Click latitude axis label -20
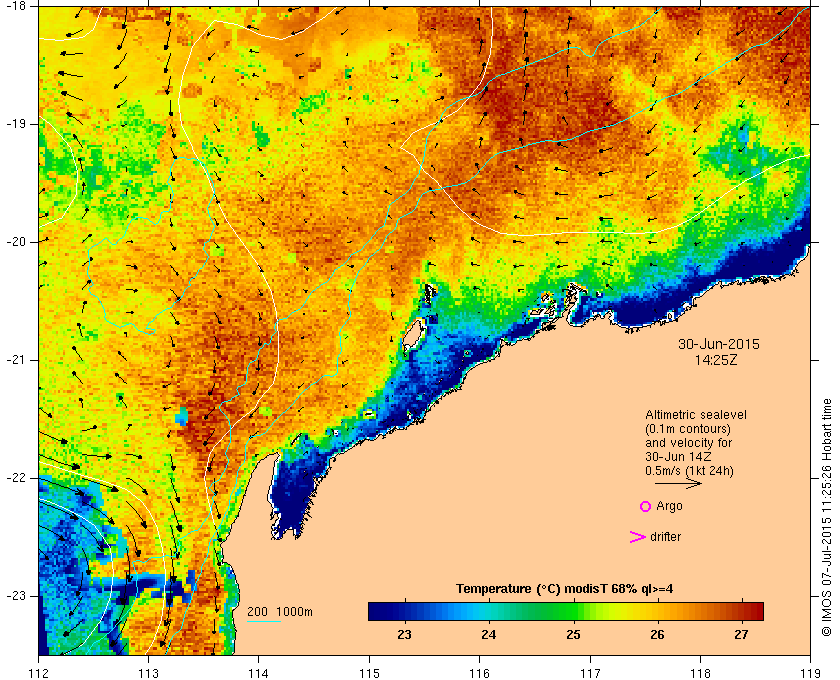This screenshot has height=680, width=840. 14,242
